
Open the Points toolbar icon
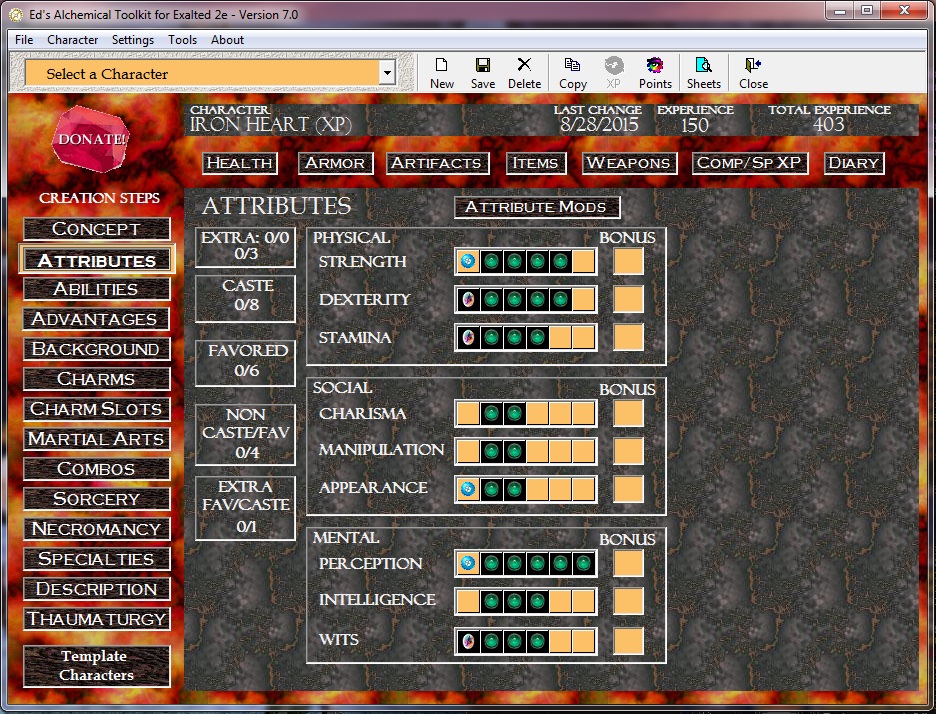coord(655,73)
